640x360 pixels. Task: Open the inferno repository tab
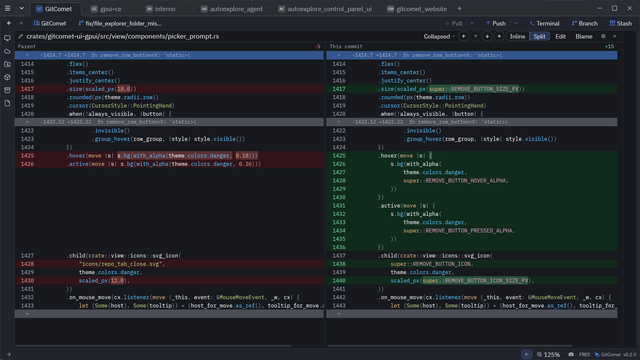tap(161, 9)
